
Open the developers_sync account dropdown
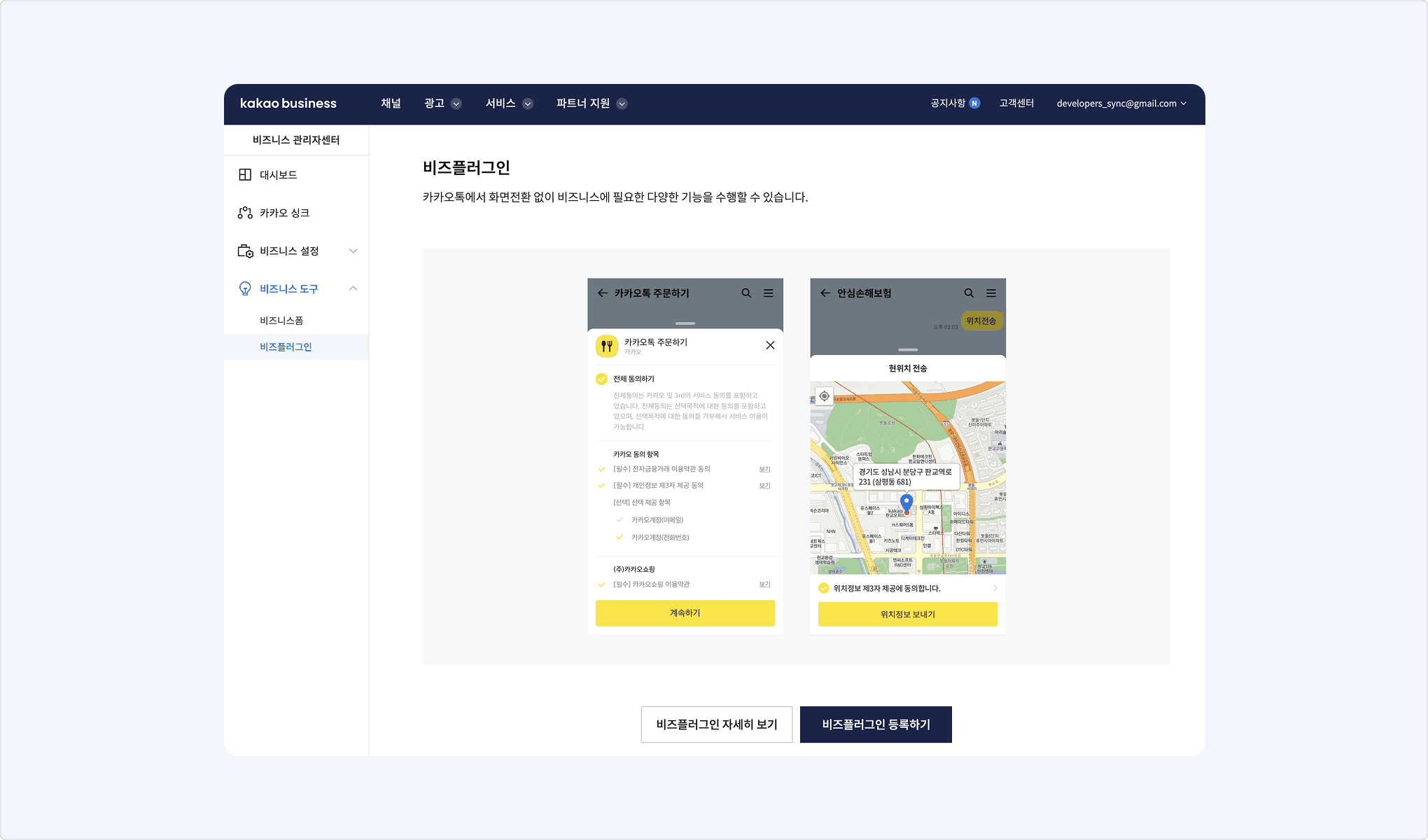pos(1121,104)
